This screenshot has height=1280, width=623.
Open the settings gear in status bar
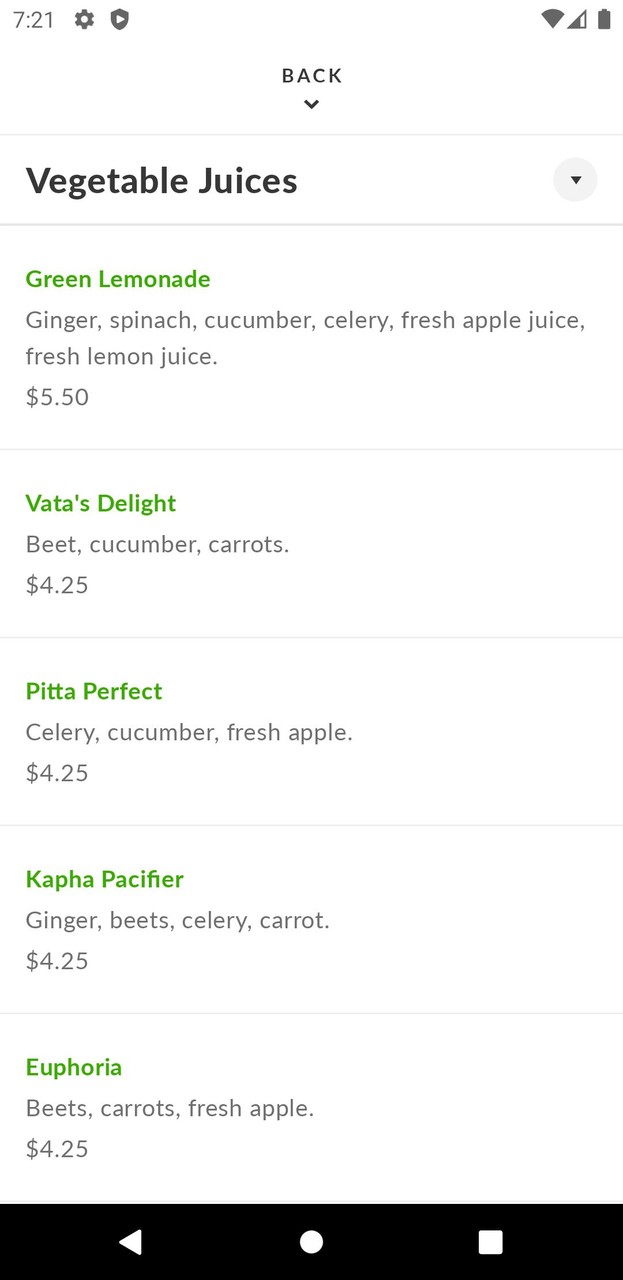84,19
